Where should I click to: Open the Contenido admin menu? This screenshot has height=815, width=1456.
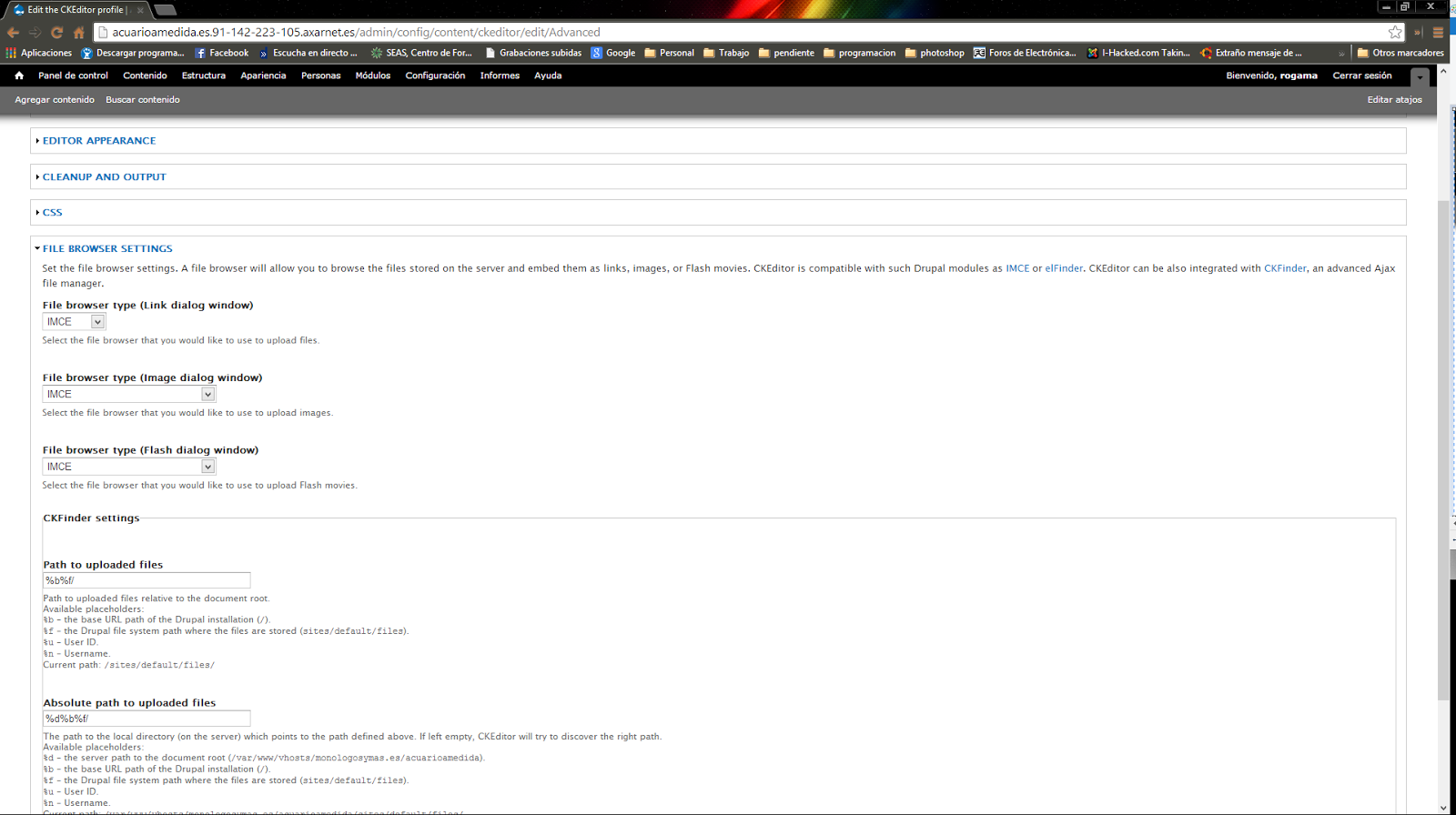point(145,75)
